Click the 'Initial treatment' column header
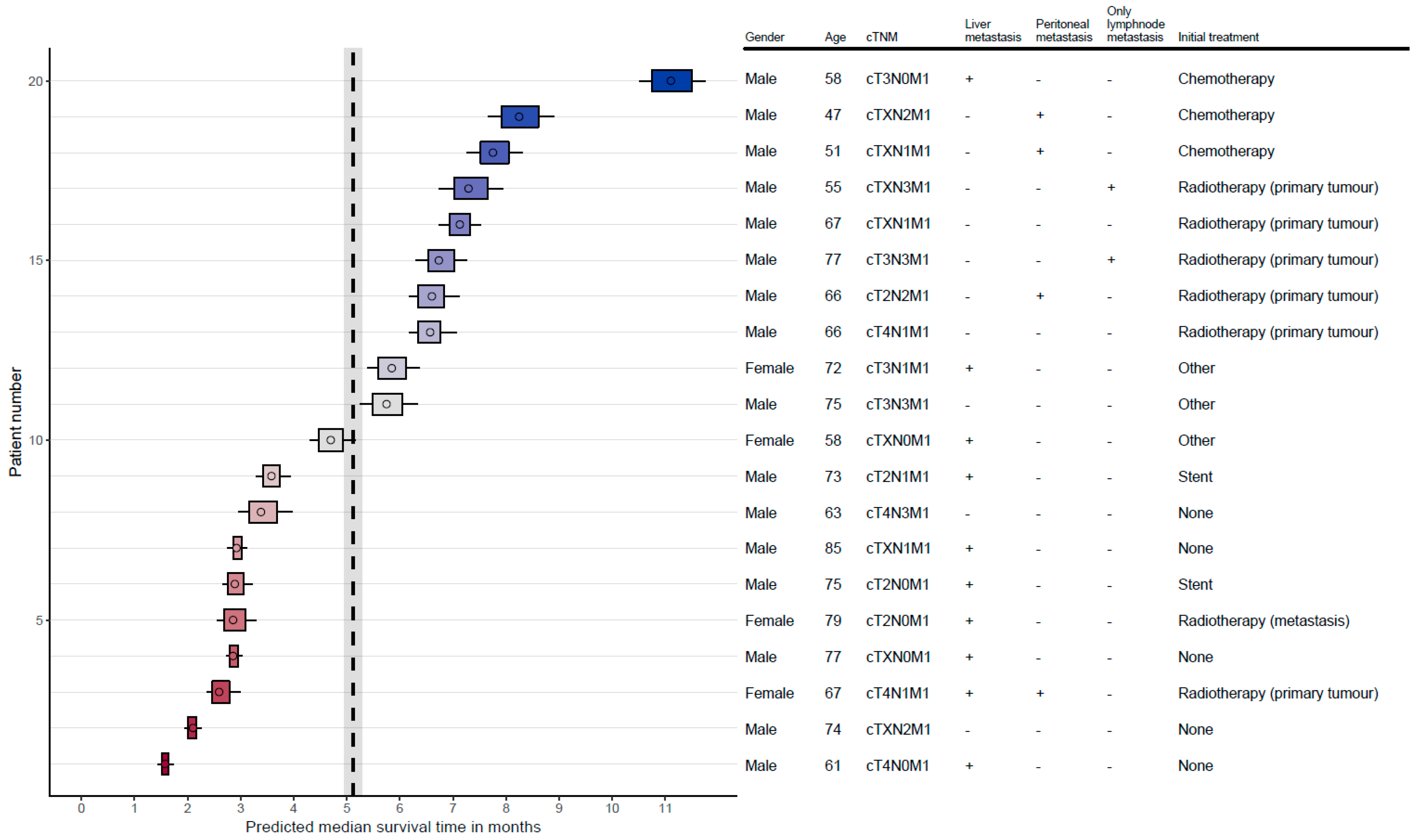 (x=1218, y=37)
